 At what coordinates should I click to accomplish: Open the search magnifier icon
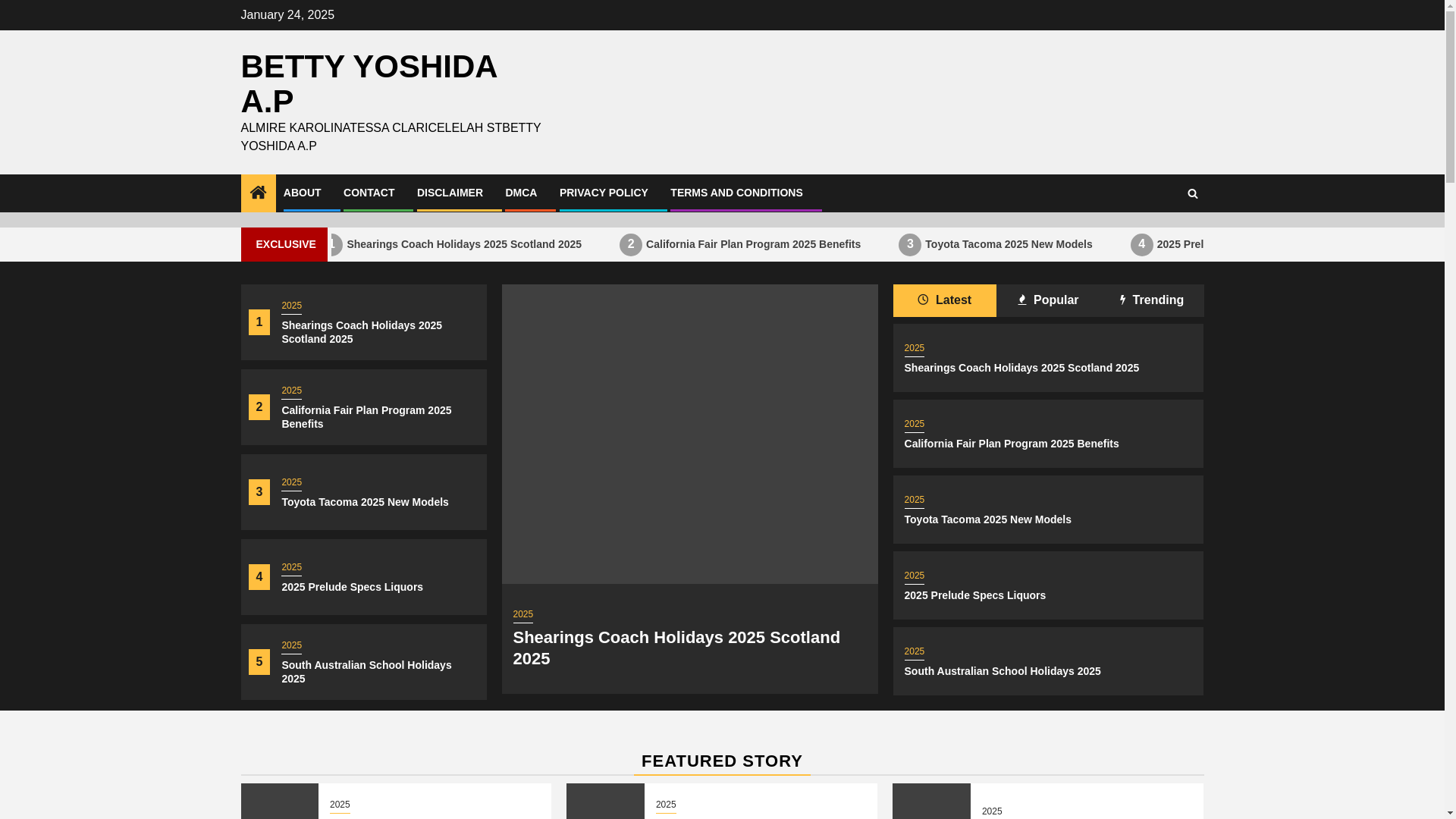pos(1192,193)
